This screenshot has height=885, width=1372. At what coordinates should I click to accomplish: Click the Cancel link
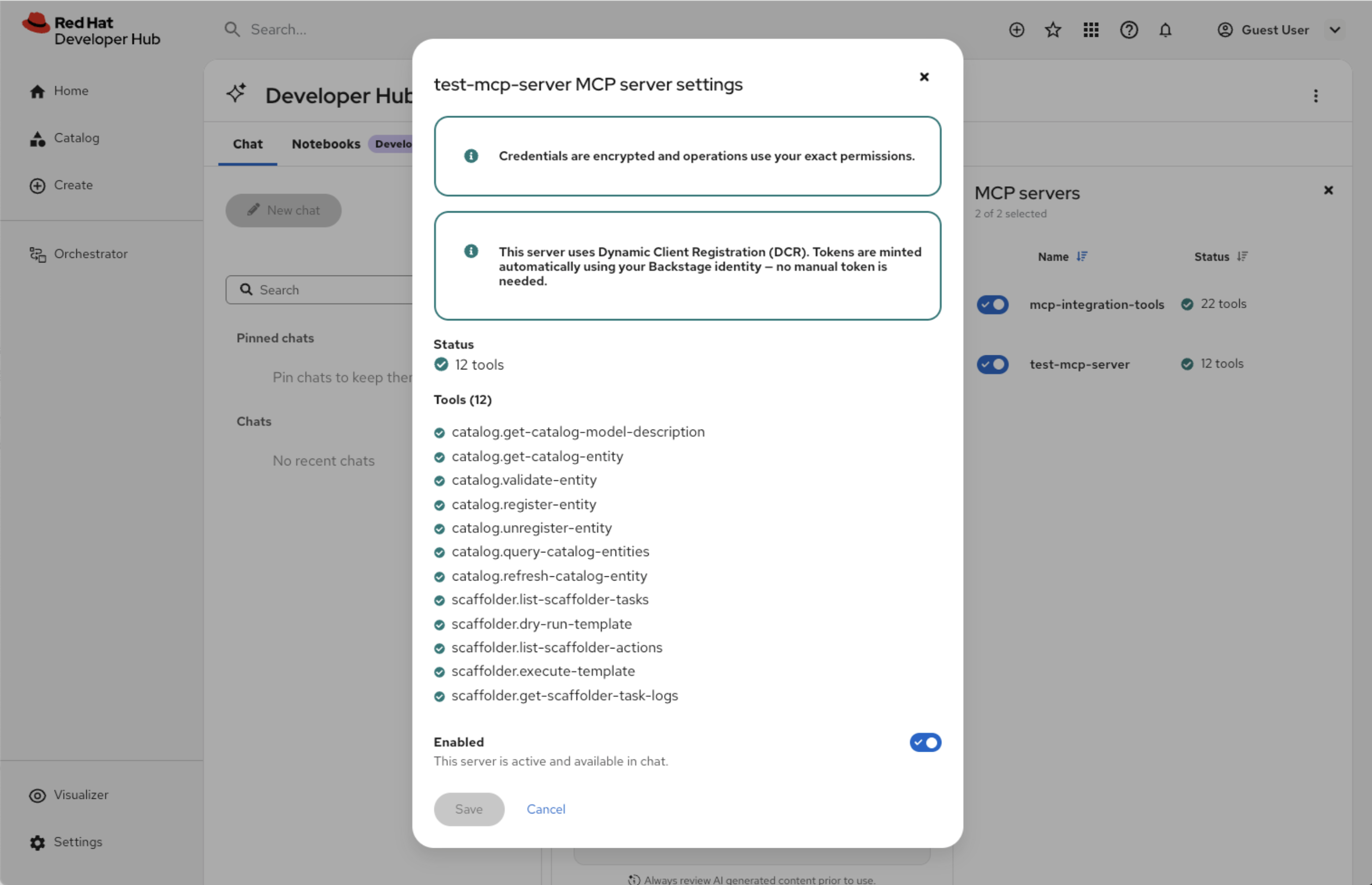click(x=546, y=809)
